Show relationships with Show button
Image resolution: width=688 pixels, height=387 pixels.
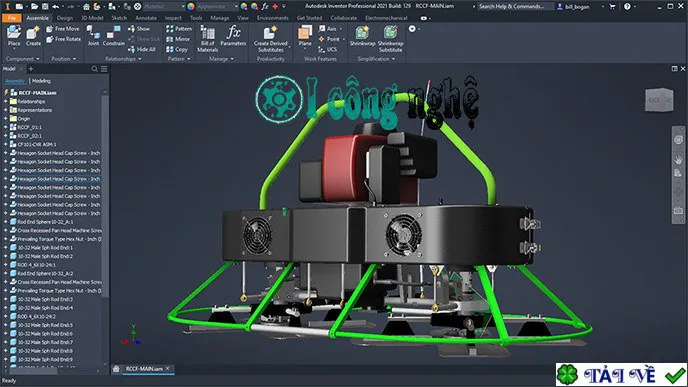pos(139,29)
